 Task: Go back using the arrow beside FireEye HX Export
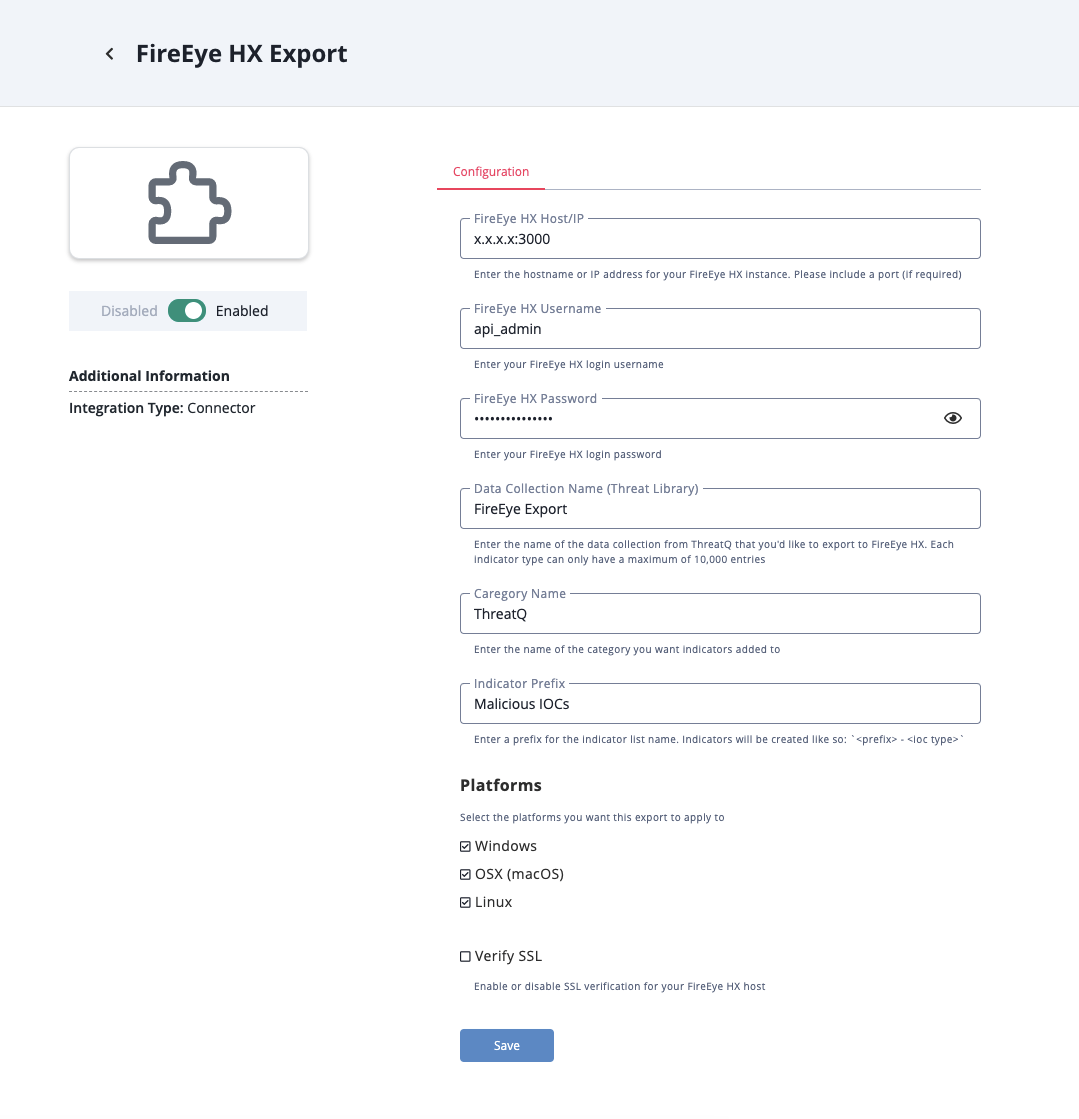click(x=109, y=54)
